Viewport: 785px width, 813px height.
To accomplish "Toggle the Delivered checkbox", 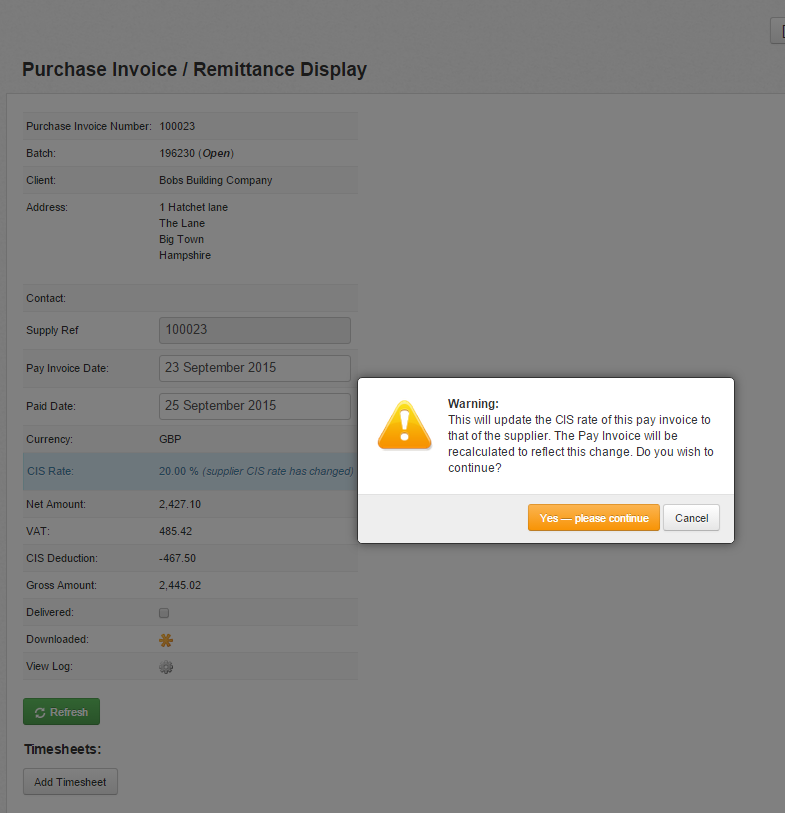I will pyautogui.click(x=164, y=613).
